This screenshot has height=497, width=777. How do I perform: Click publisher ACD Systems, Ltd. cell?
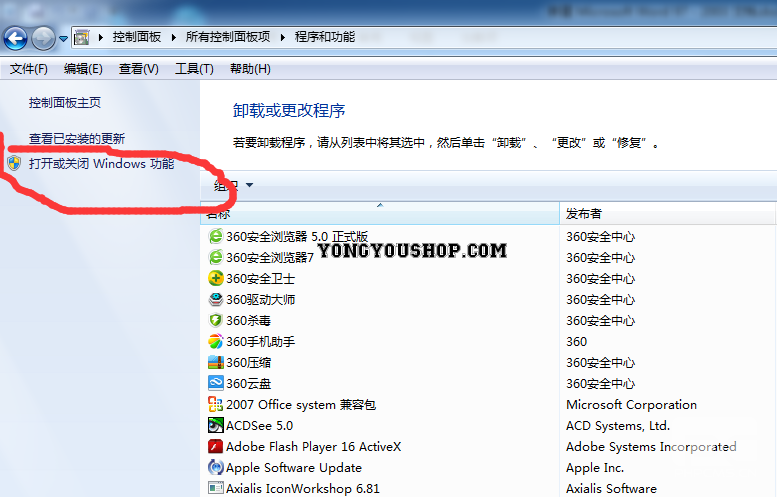tap(618, 426)
